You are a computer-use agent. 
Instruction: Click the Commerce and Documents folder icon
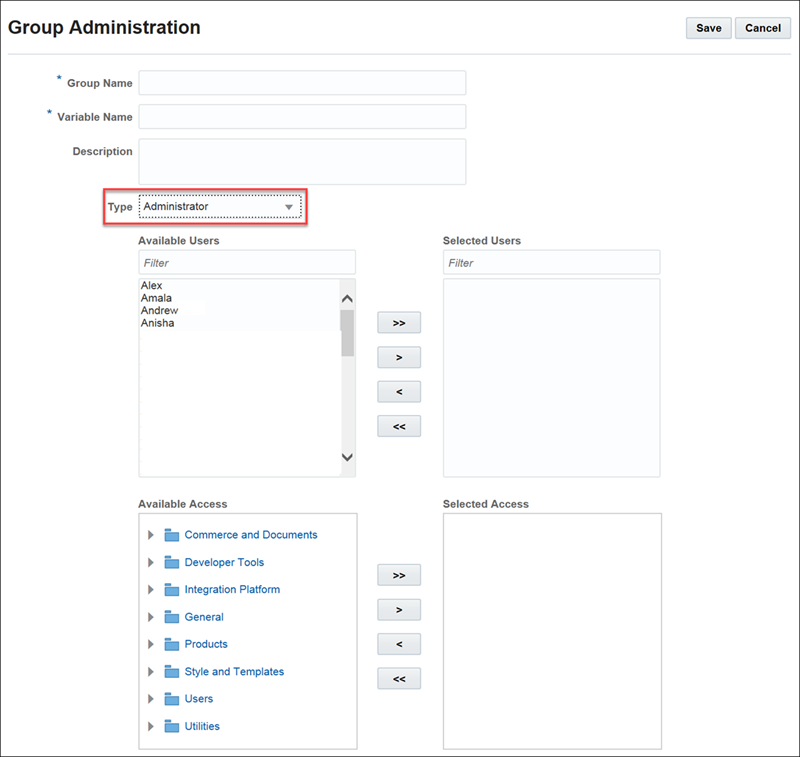(171, 535)
